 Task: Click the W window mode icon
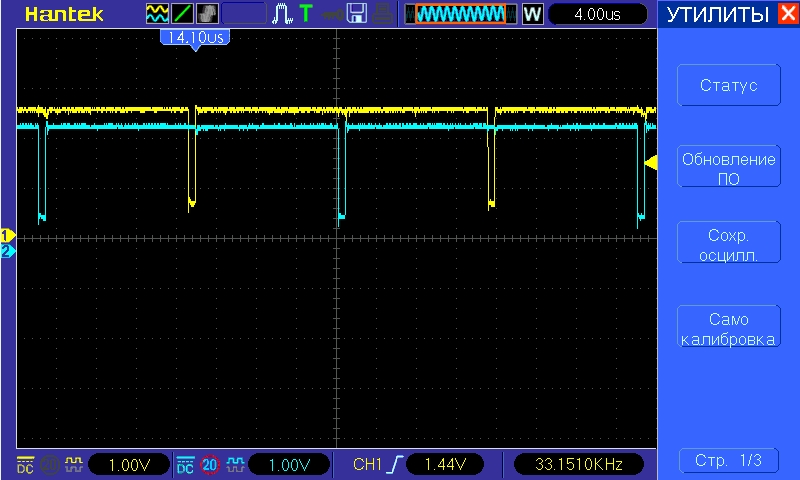point(532,14)
